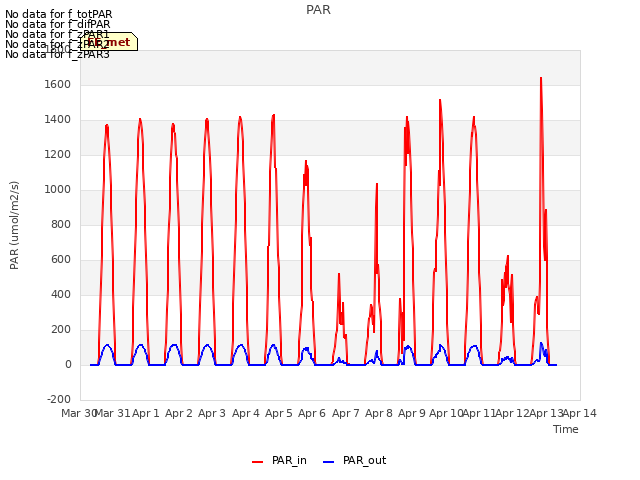The image size is (640, 480).
Task: Click the PAR (umol/m2/s) y-axis label
Action: pos(14,225)
